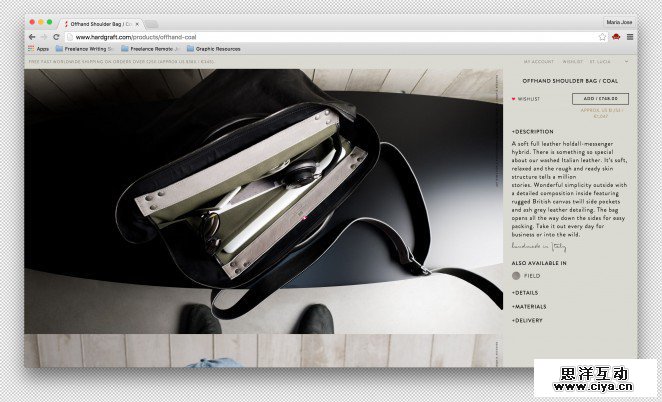
Task: Collapse the Description section
Action: 532,131
